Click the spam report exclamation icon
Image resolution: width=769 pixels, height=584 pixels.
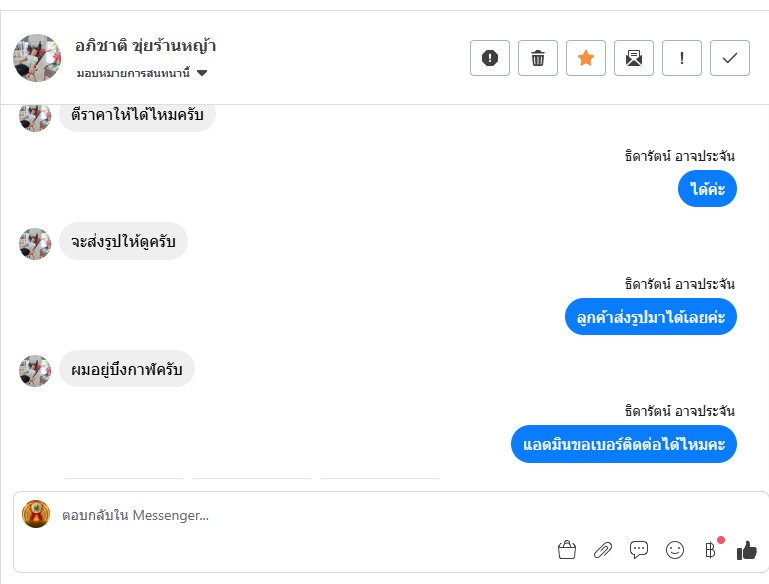pyautogui.click(x=490, y=58)
